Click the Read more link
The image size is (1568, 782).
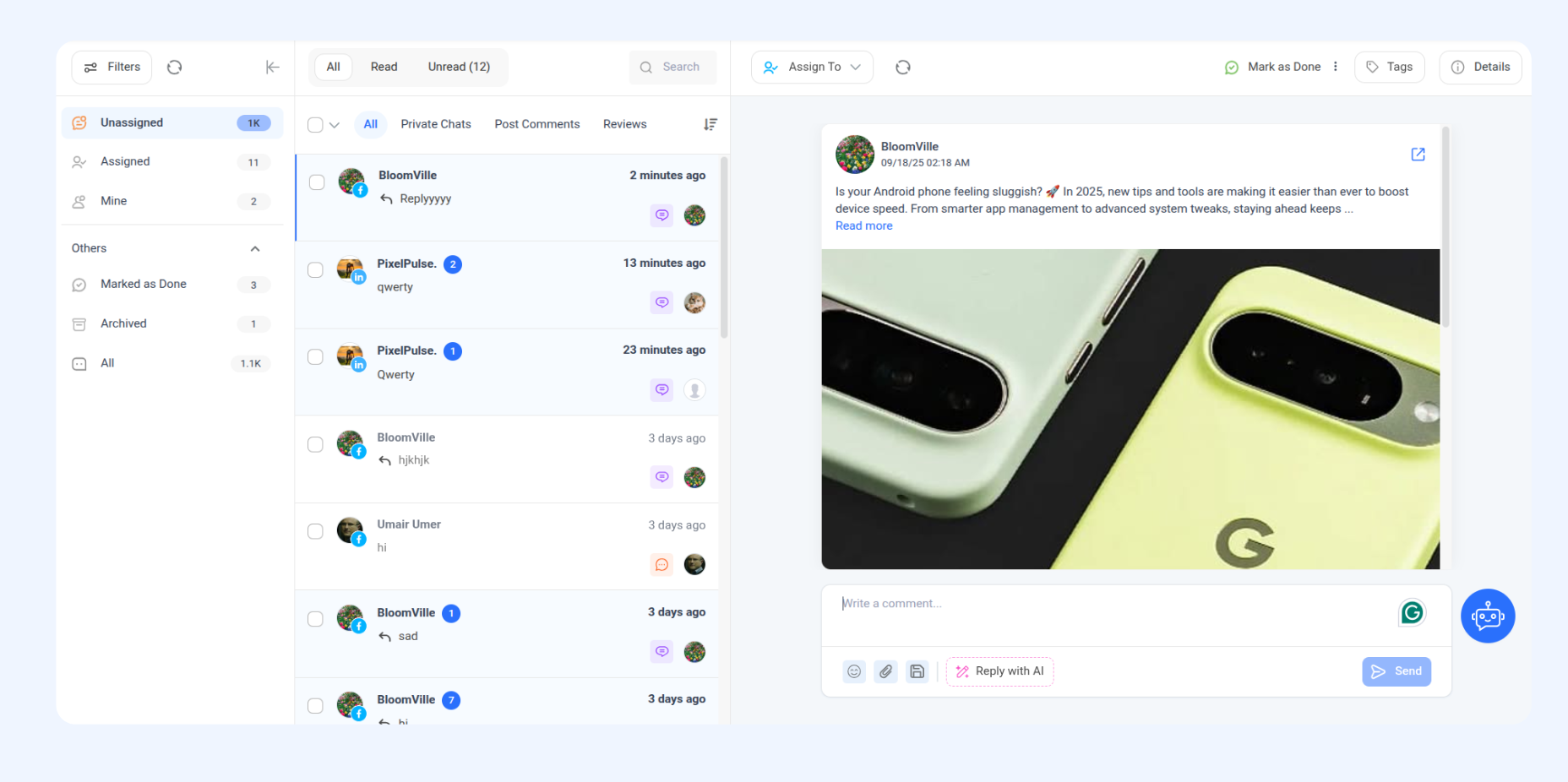pos(863,225)
